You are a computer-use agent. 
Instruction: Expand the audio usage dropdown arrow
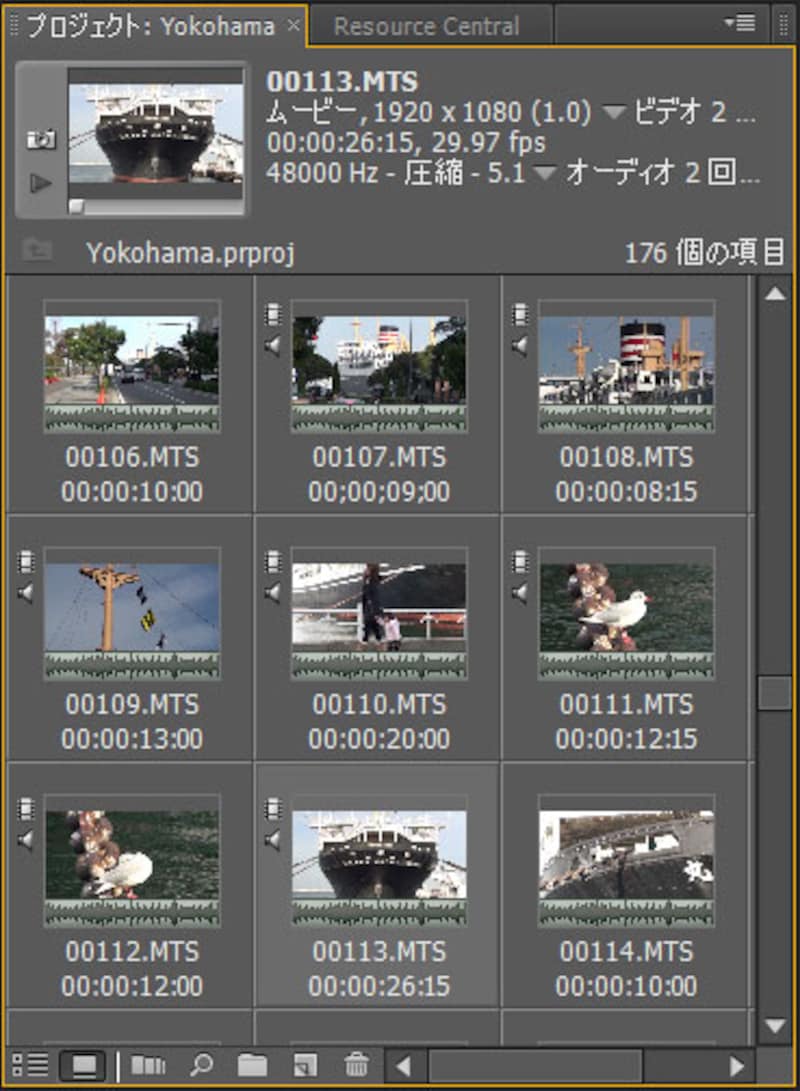click(544, 173)
